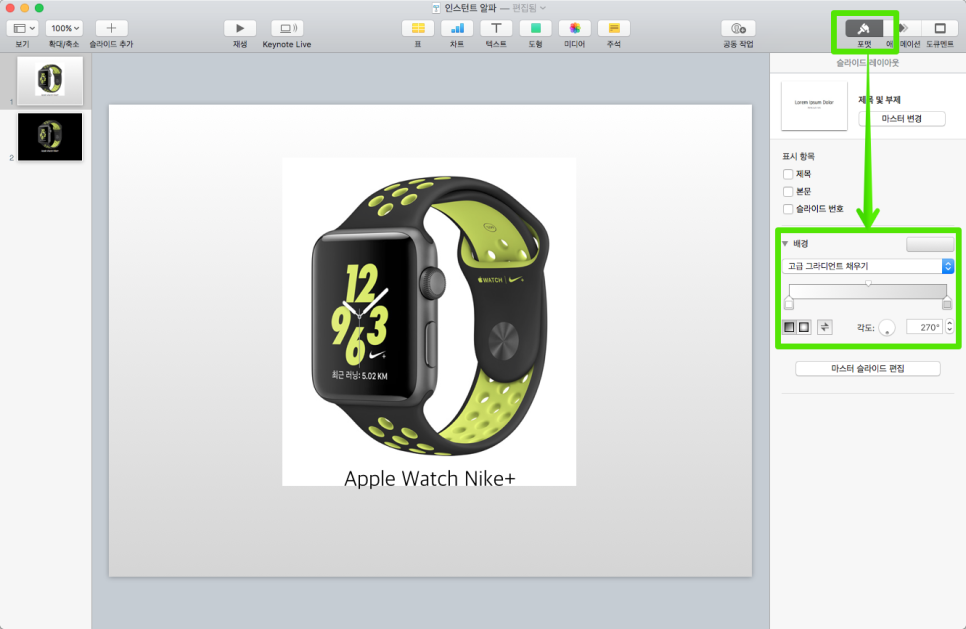Open the View (보기) toolbar menu
The width and height of the screenshot is (966, 629).
click(x=23, y=28)
